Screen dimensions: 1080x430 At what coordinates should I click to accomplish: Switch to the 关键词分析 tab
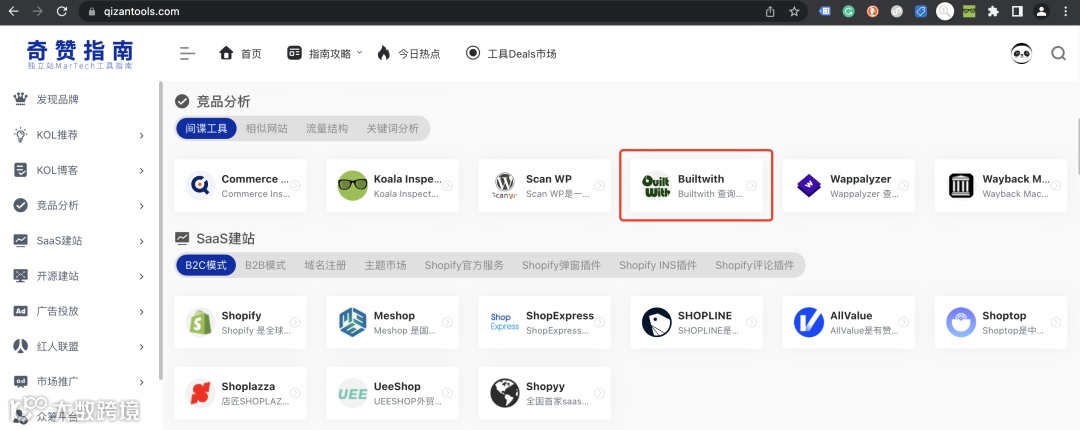tap(392, 128)
